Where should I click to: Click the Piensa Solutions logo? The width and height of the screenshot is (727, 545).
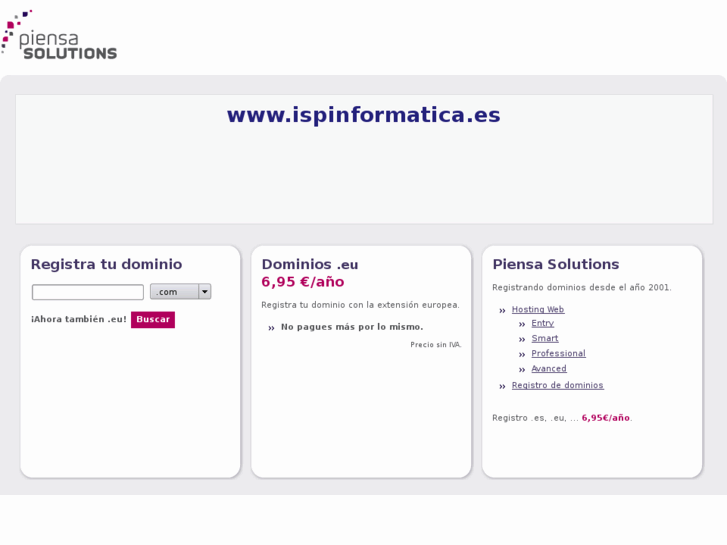[x=59, y=35]
